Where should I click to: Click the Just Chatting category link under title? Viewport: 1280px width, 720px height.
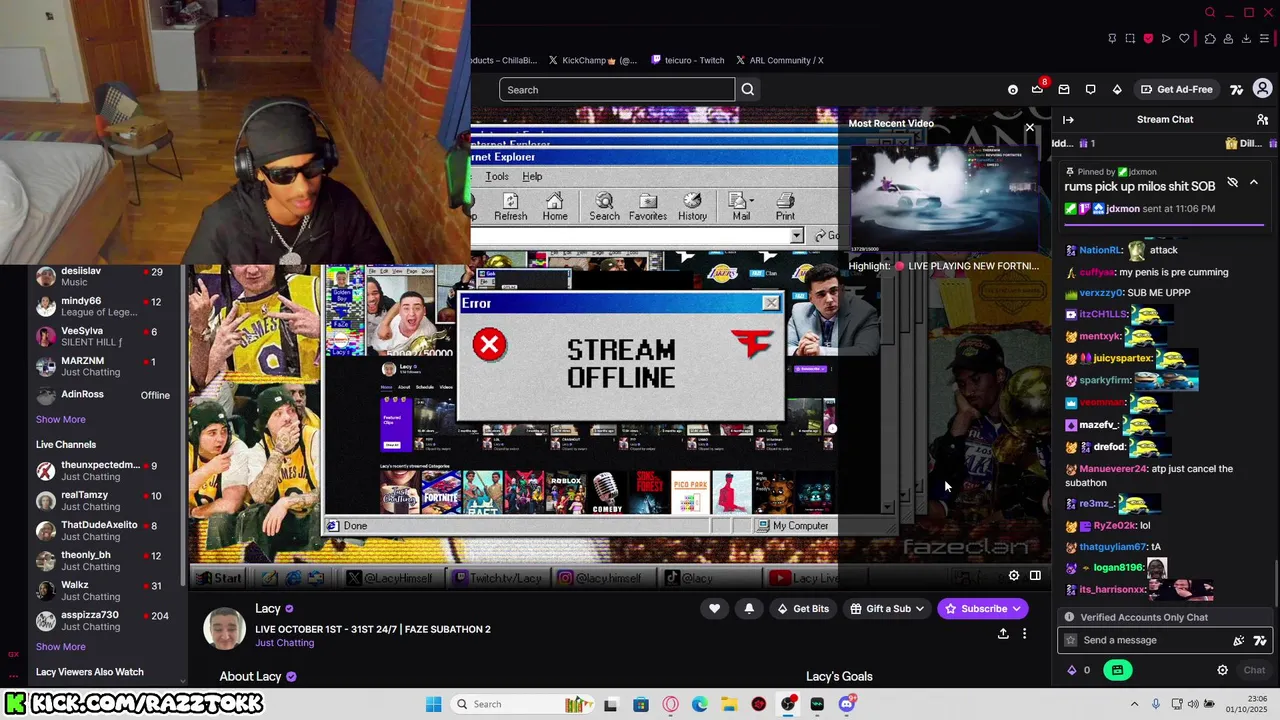pyautogui.click(x=284, y=643)
